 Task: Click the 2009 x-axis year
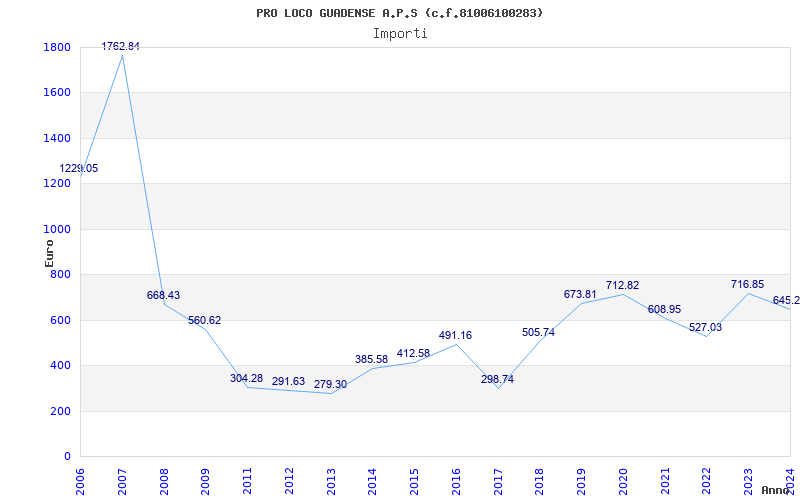[206, 481]
